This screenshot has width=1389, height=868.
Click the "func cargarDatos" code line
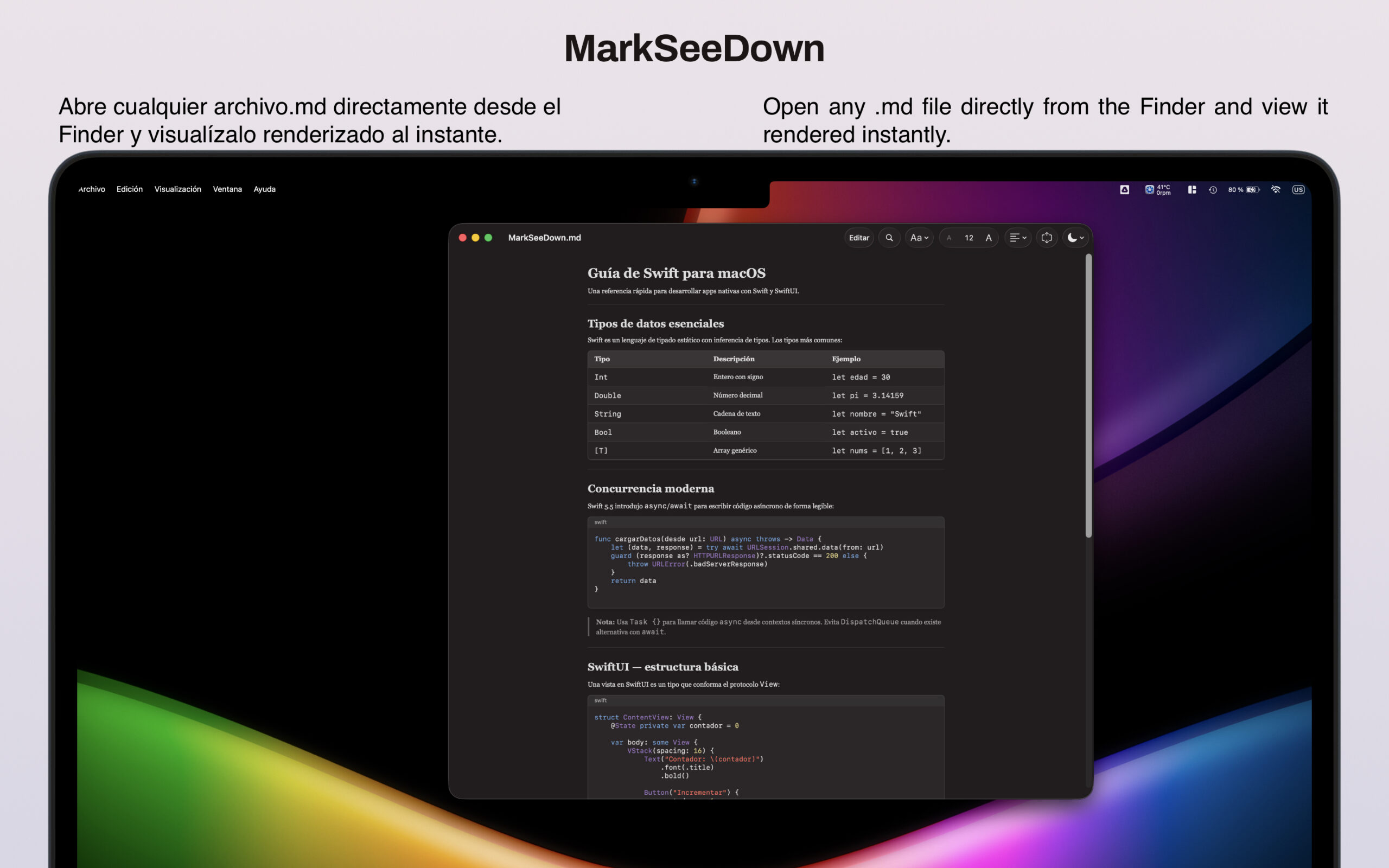point(708,539)
